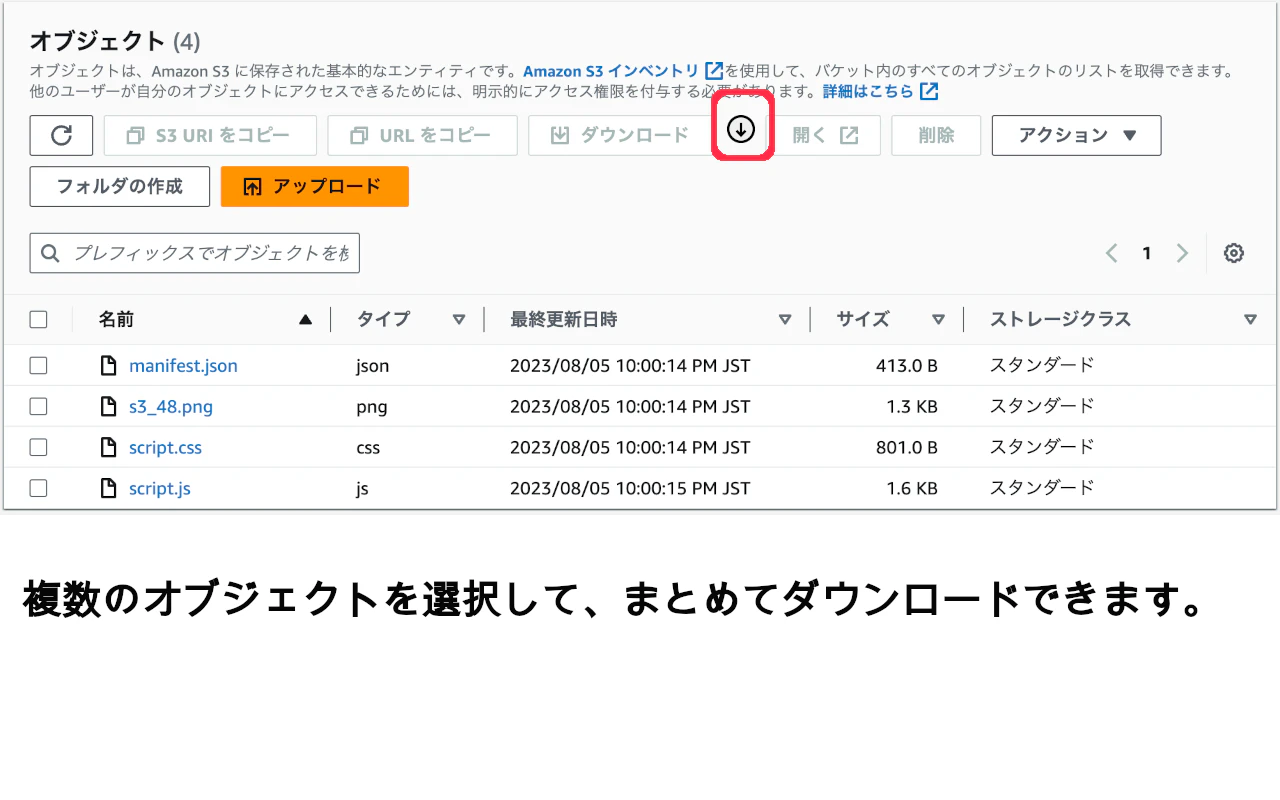Open the s3_48.png object link

[171, 407]
